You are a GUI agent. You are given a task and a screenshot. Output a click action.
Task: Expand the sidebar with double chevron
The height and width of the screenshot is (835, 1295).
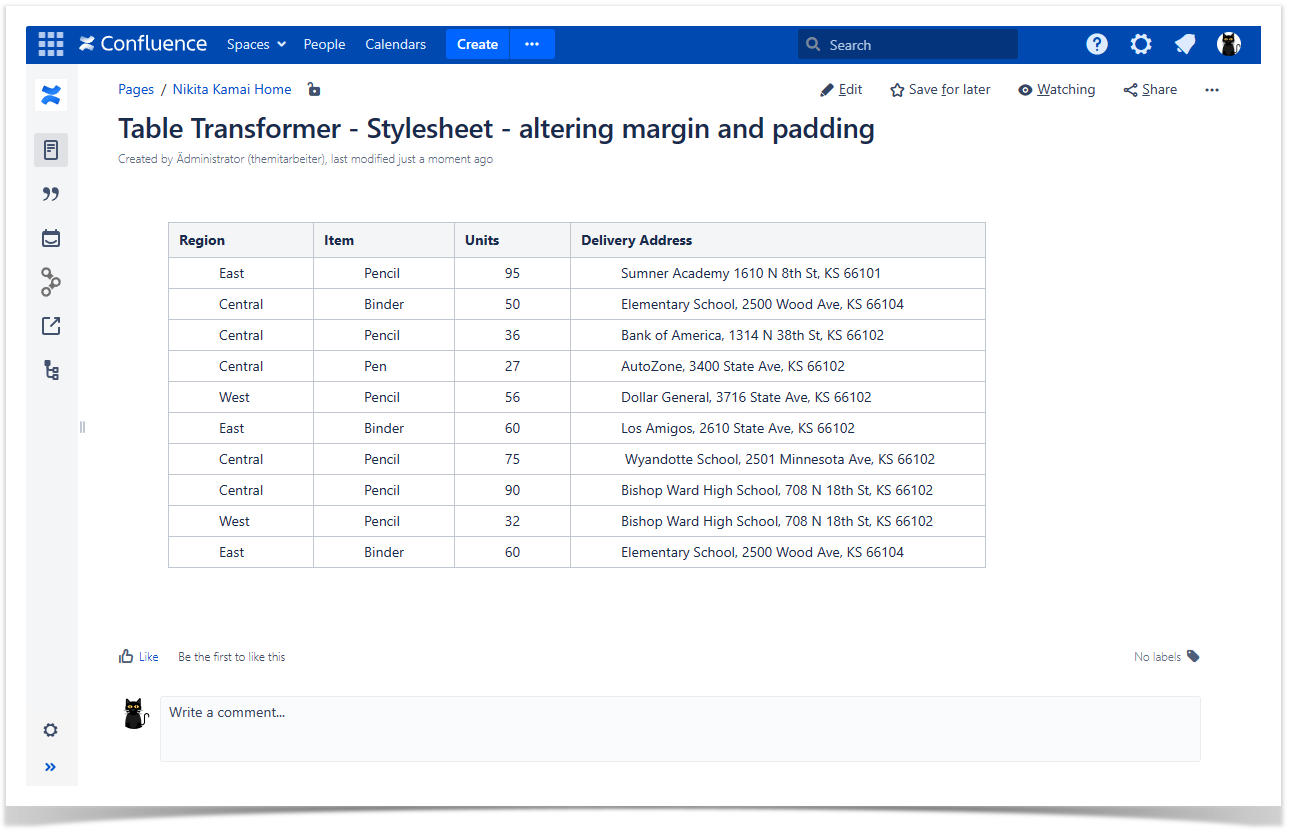51,767
